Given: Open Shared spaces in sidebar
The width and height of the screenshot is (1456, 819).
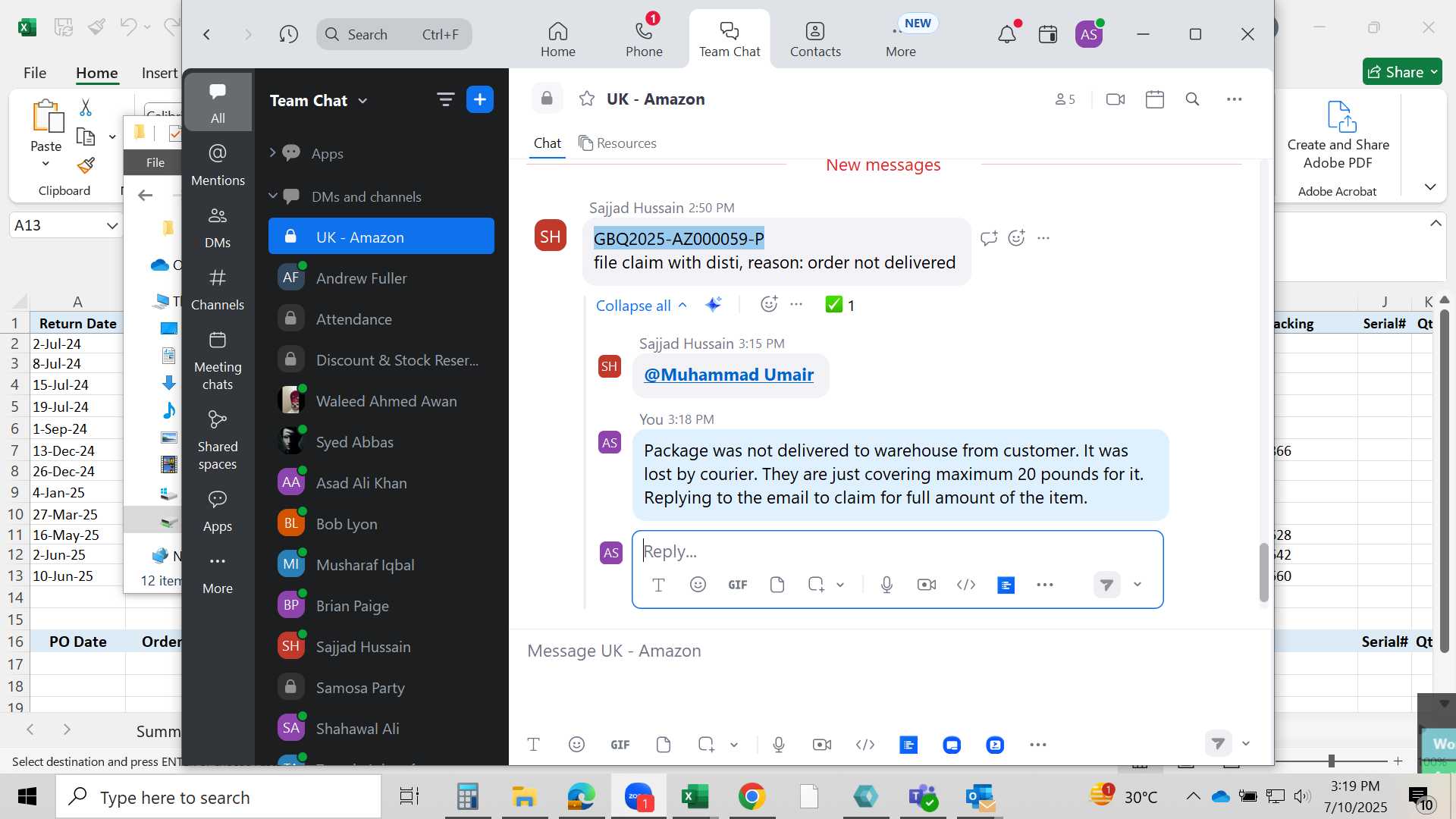Looking at the screenshot, I should click(x=218, y=440).
